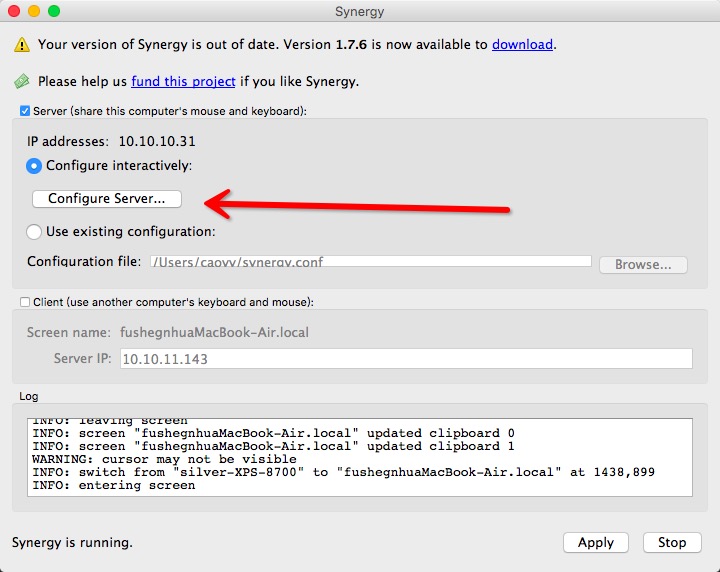Screen dimensions: 720x572
Task: Enable the Client checkbox
Action: 25,302
